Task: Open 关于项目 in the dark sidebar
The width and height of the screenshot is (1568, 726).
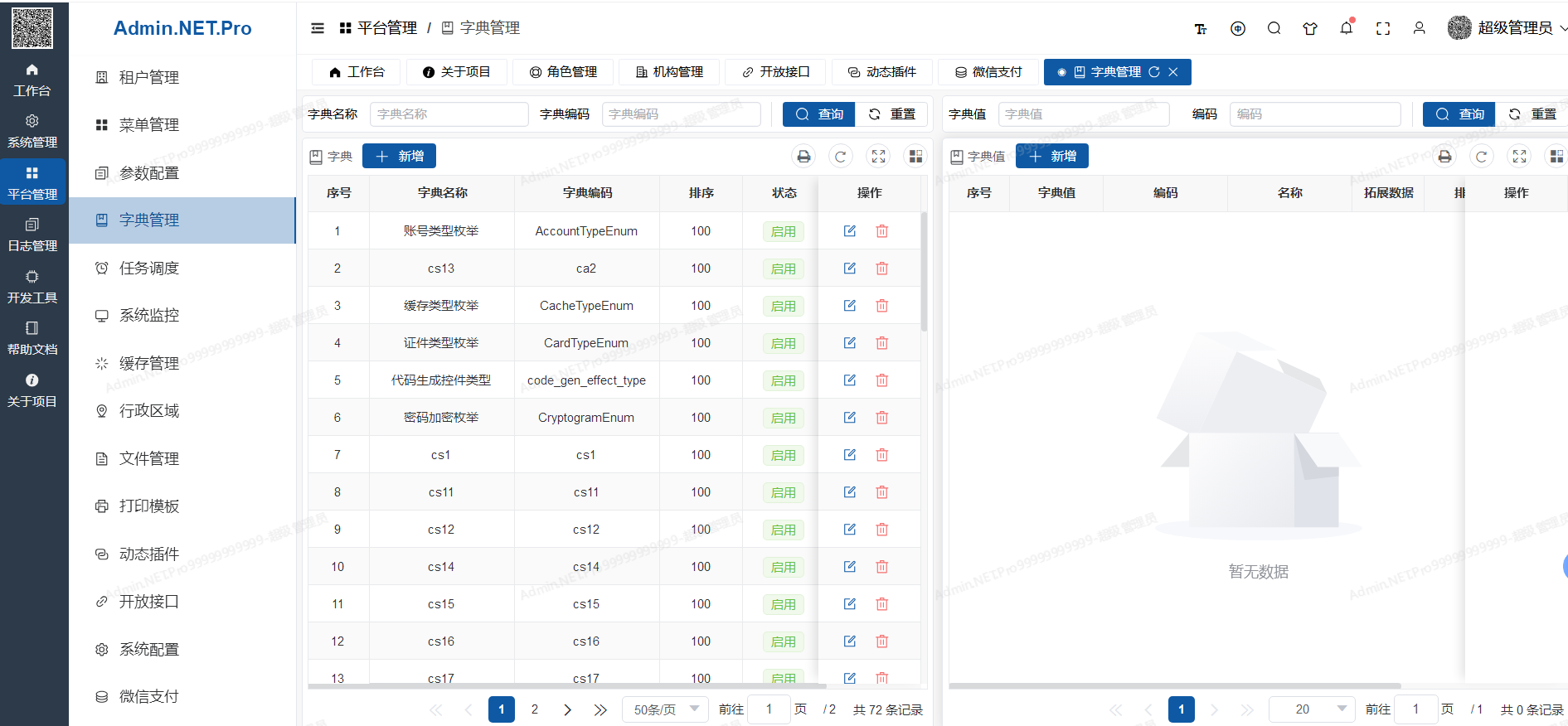Action: 32,391
